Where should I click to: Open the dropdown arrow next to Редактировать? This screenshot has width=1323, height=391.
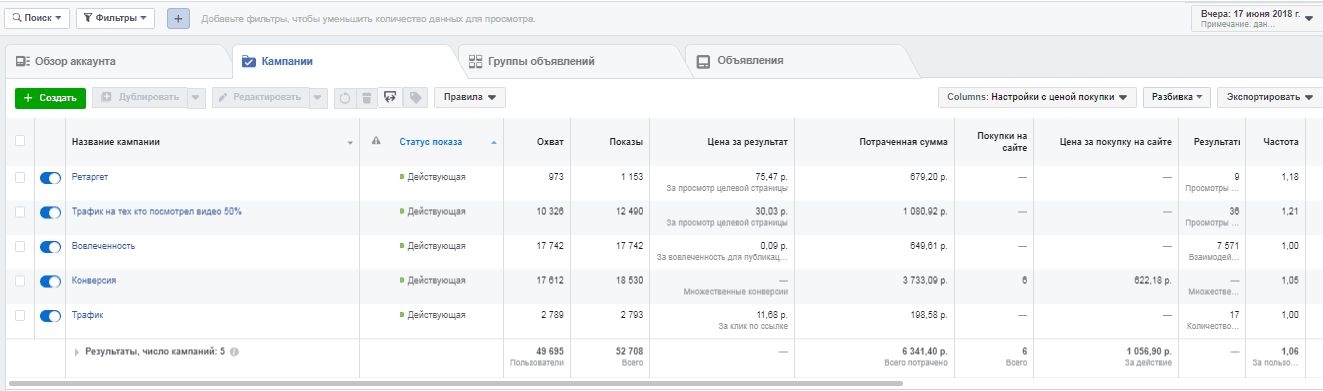(318, 98)
